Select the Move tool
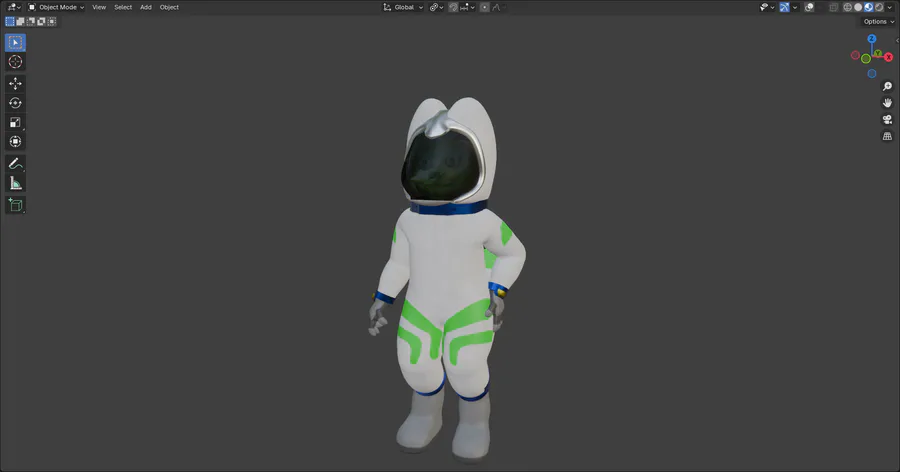 click(15, 84)
